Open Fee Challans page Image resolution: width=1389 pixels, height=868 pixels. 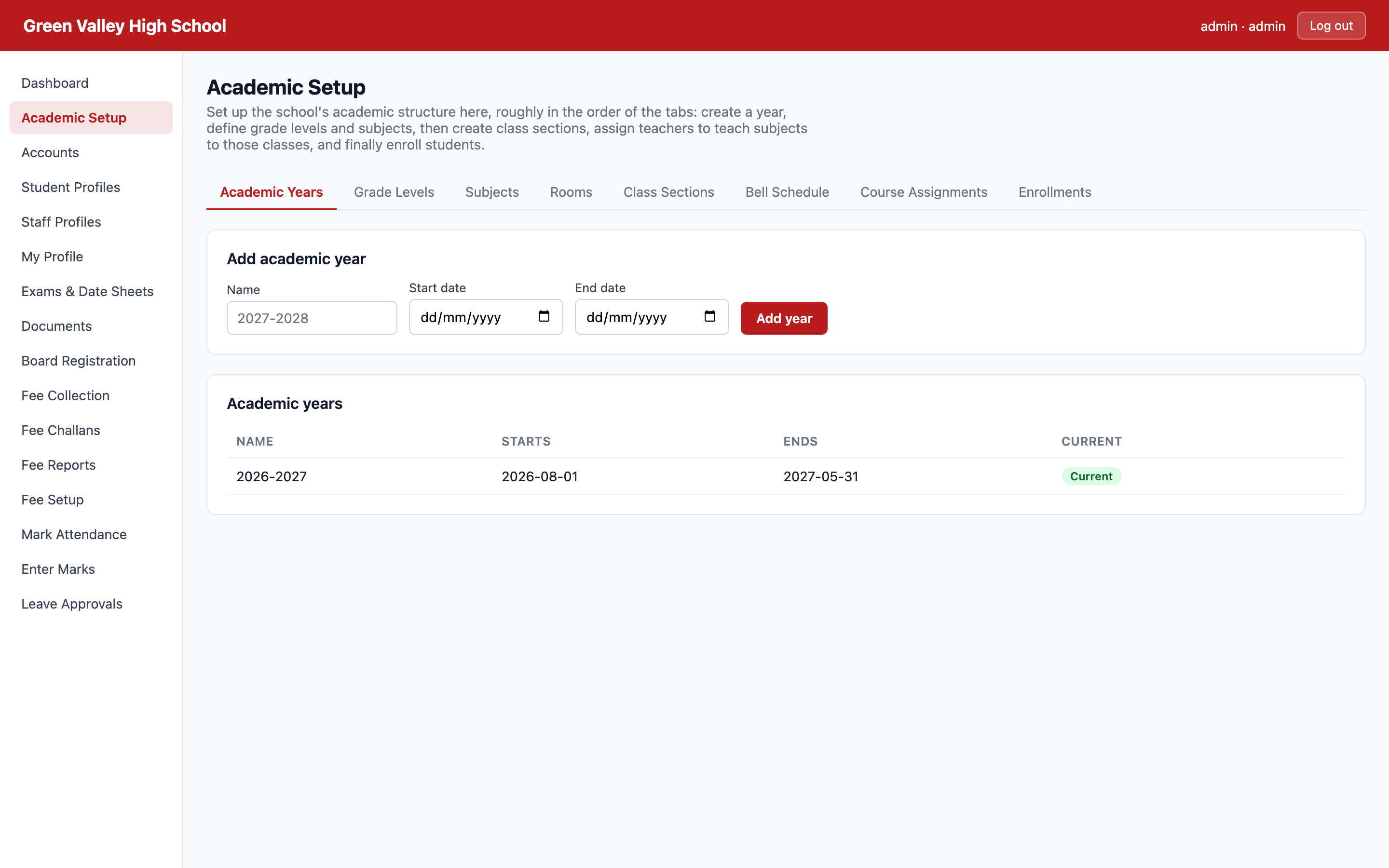click(x=91, y=431)
